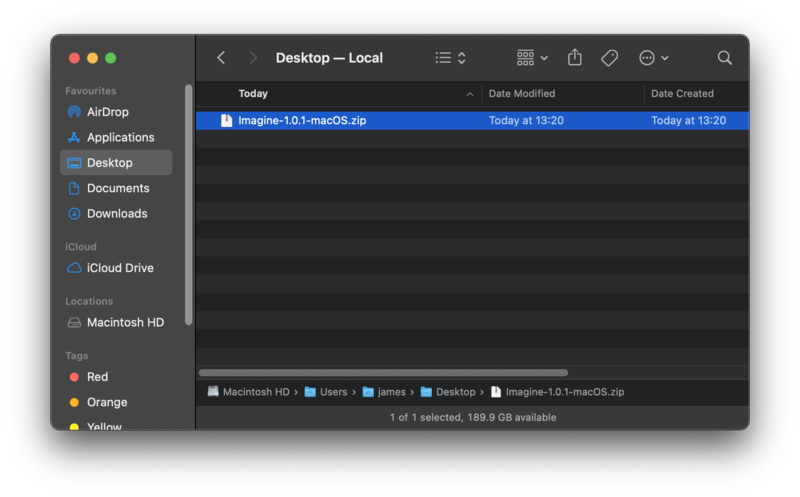Open AirDrop in the sidebar
The height and width of the screenshot is (497, 800).
pos(116,112)
